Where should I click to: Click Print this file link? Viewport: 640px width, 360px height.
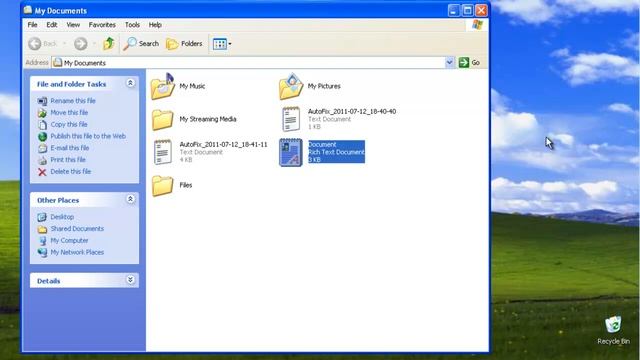[68, 160]
